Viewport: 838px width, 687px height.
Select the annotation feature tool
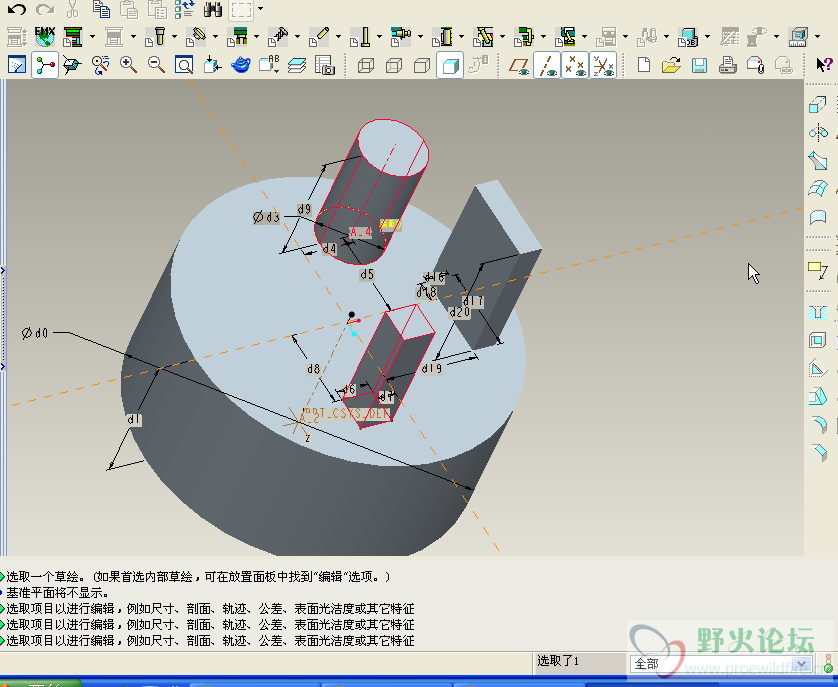pos(818,270)
